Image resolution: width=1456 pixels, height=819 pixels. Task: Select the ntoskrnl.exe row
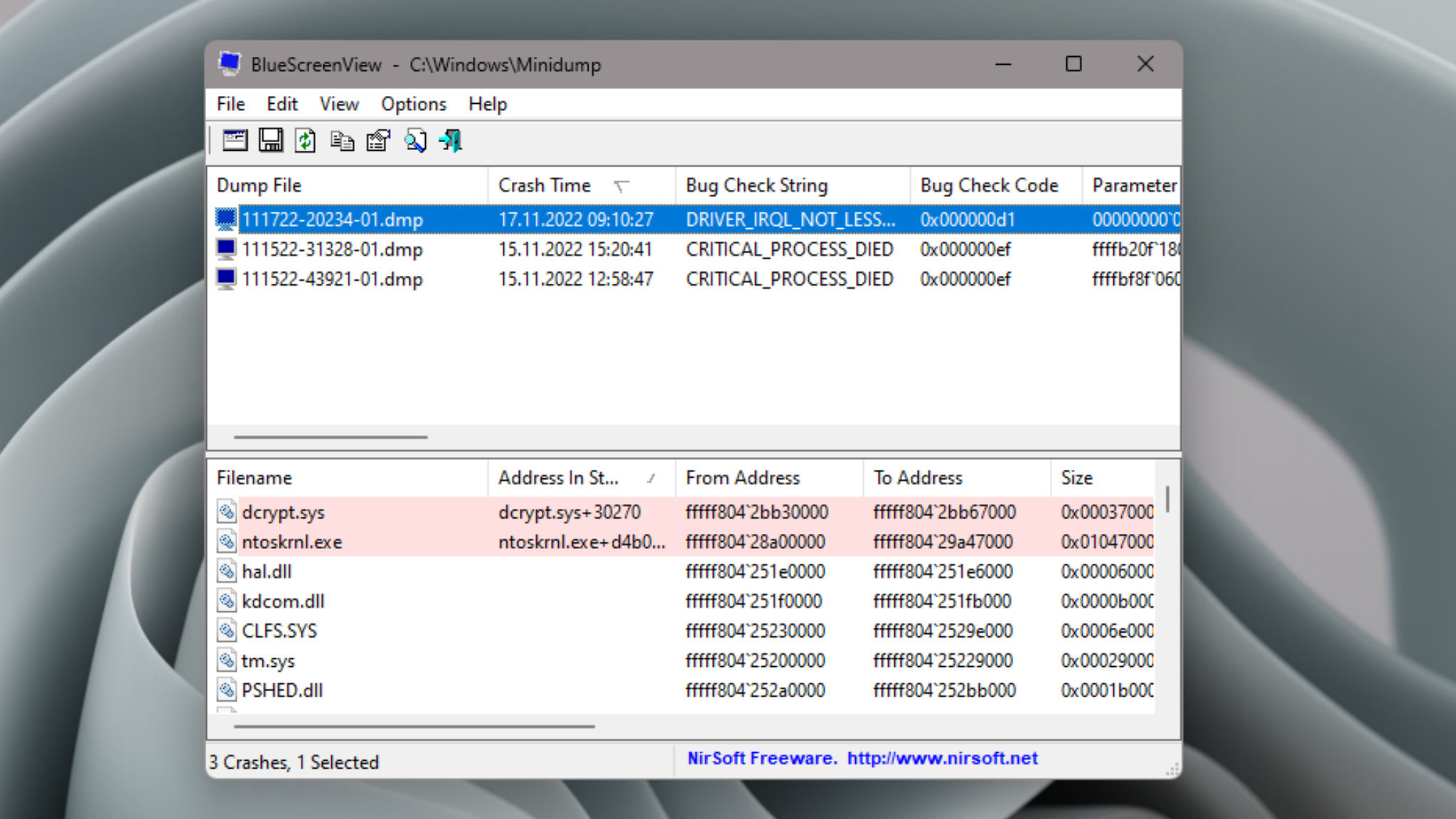coord(291,542)
